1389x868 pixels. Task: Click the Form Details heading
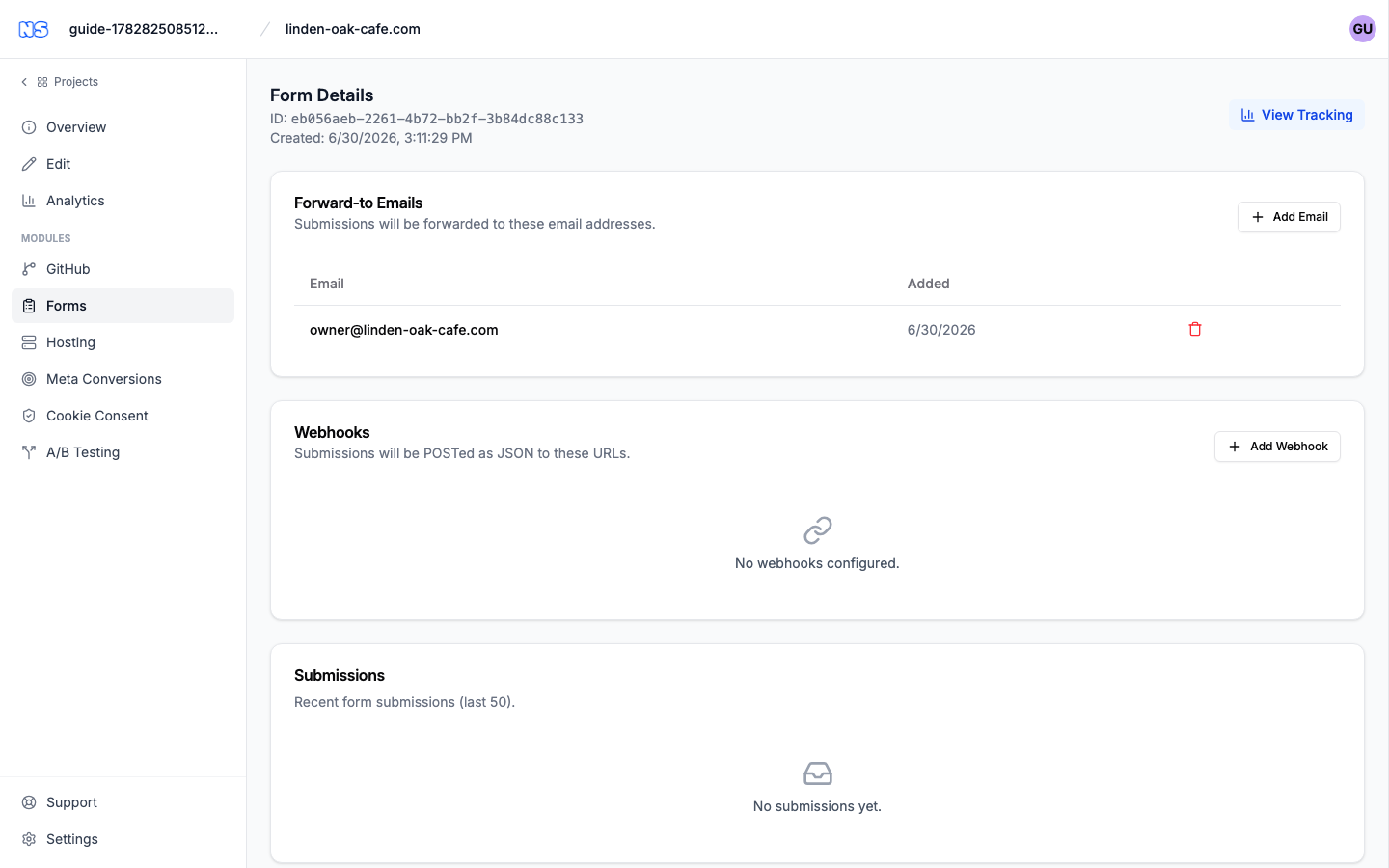321,95
